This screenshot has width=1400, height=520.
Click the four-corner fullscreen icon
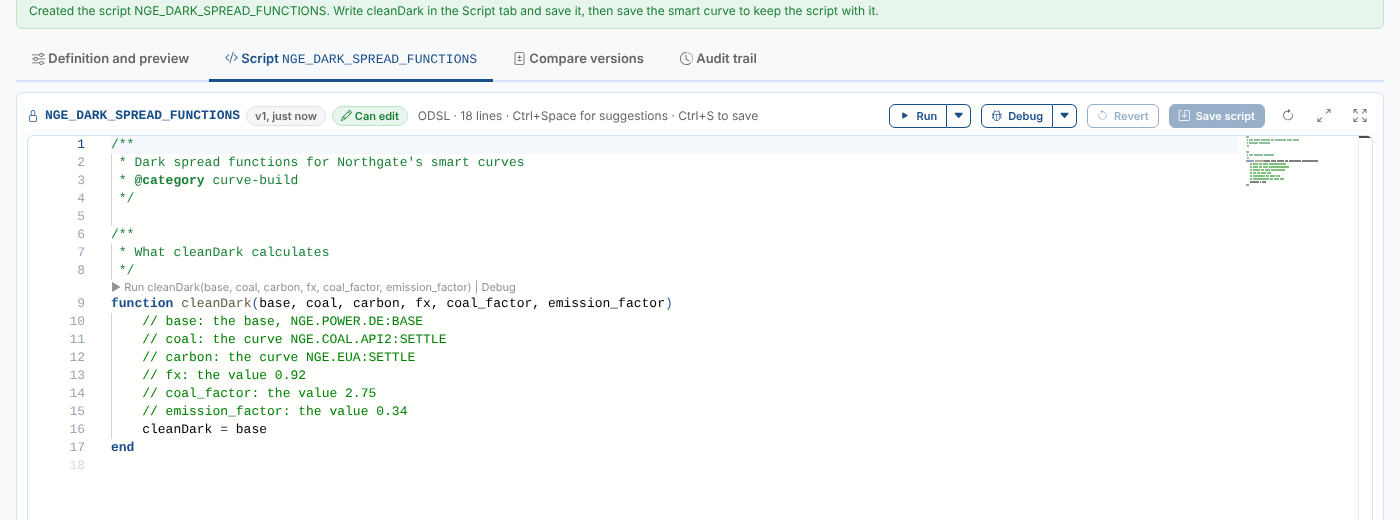point(1360,116)
